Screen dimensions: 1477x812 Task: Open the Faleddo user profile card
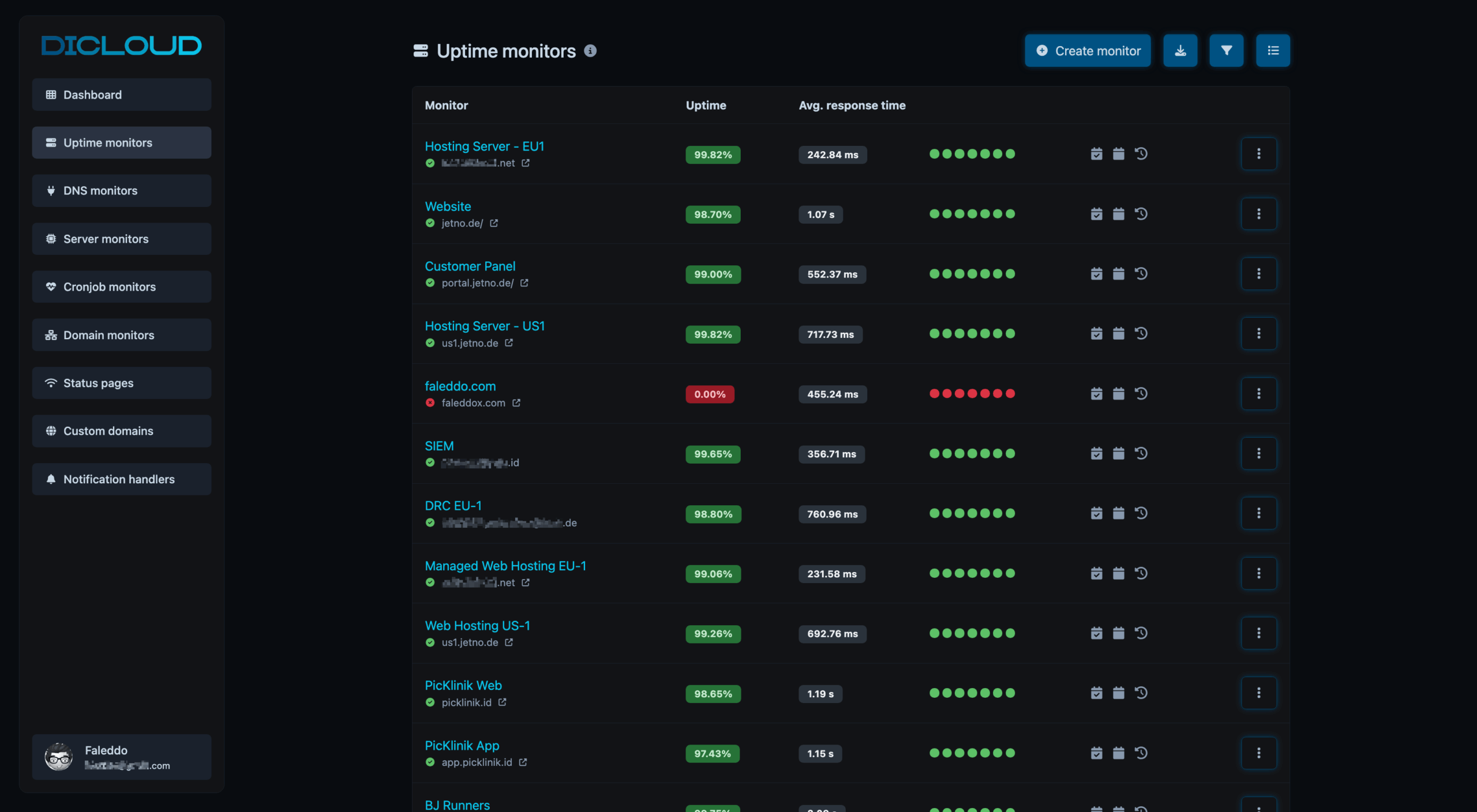(x=122, y=757)
